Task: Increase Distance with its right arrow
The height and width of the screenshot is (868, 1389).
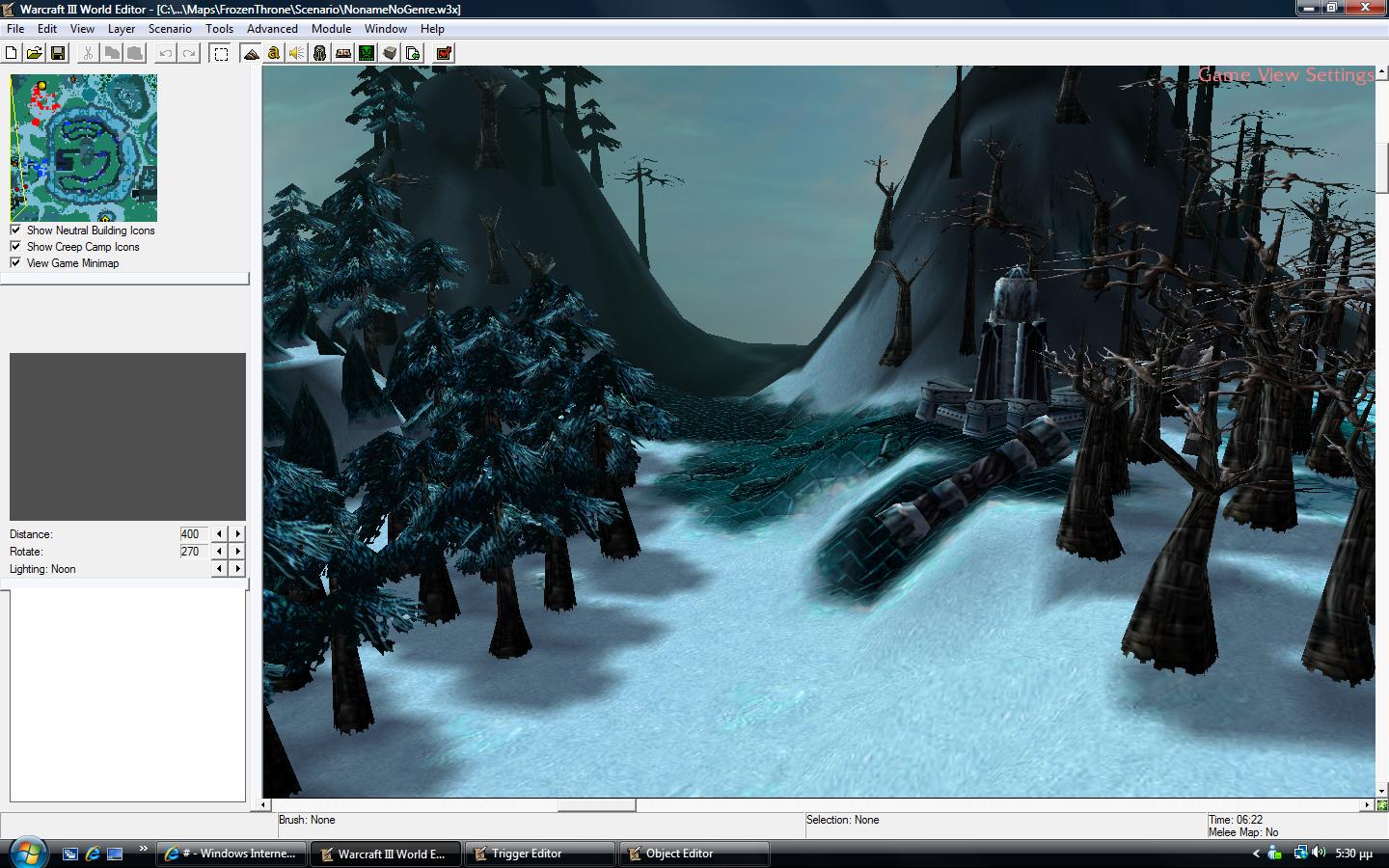Action: [x=238, y=533]
